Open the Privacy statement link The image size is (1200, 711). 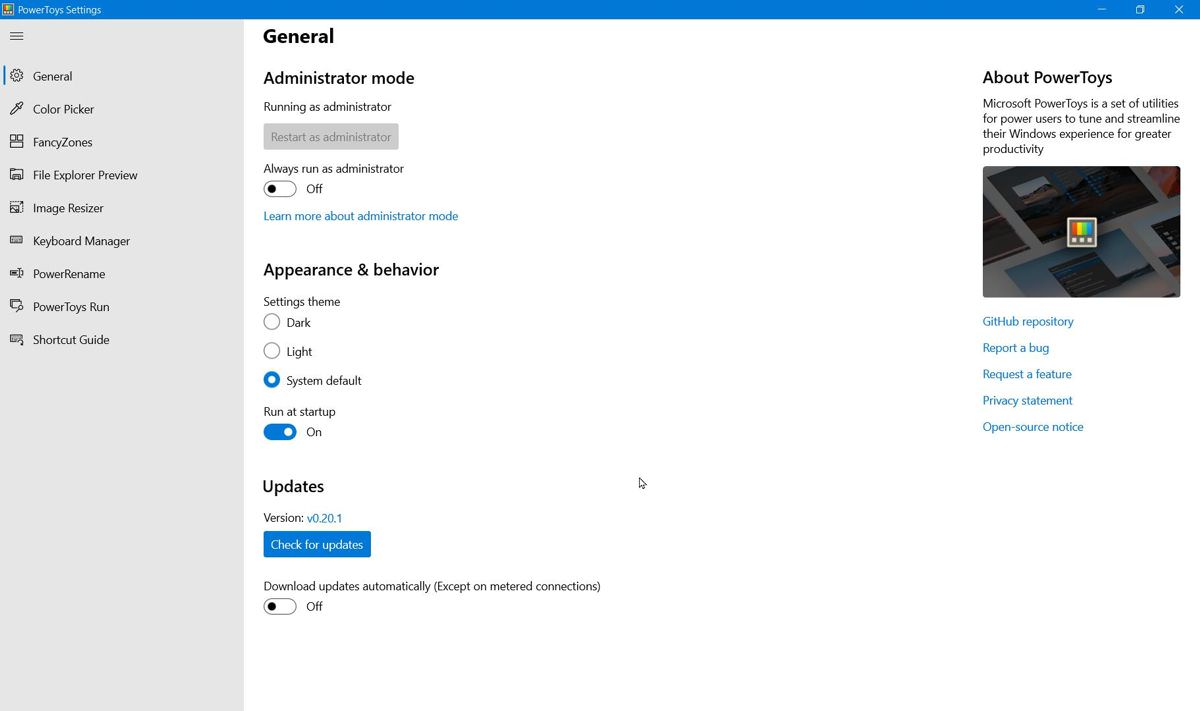click(1027, 400)
